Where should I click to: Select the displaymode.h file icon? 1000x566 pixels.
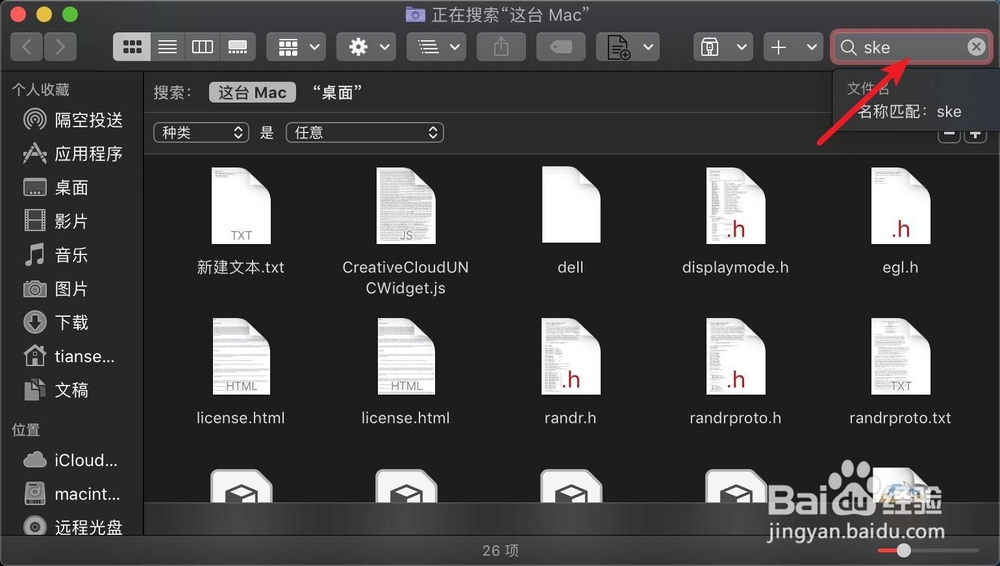click(x=735, y=205)
